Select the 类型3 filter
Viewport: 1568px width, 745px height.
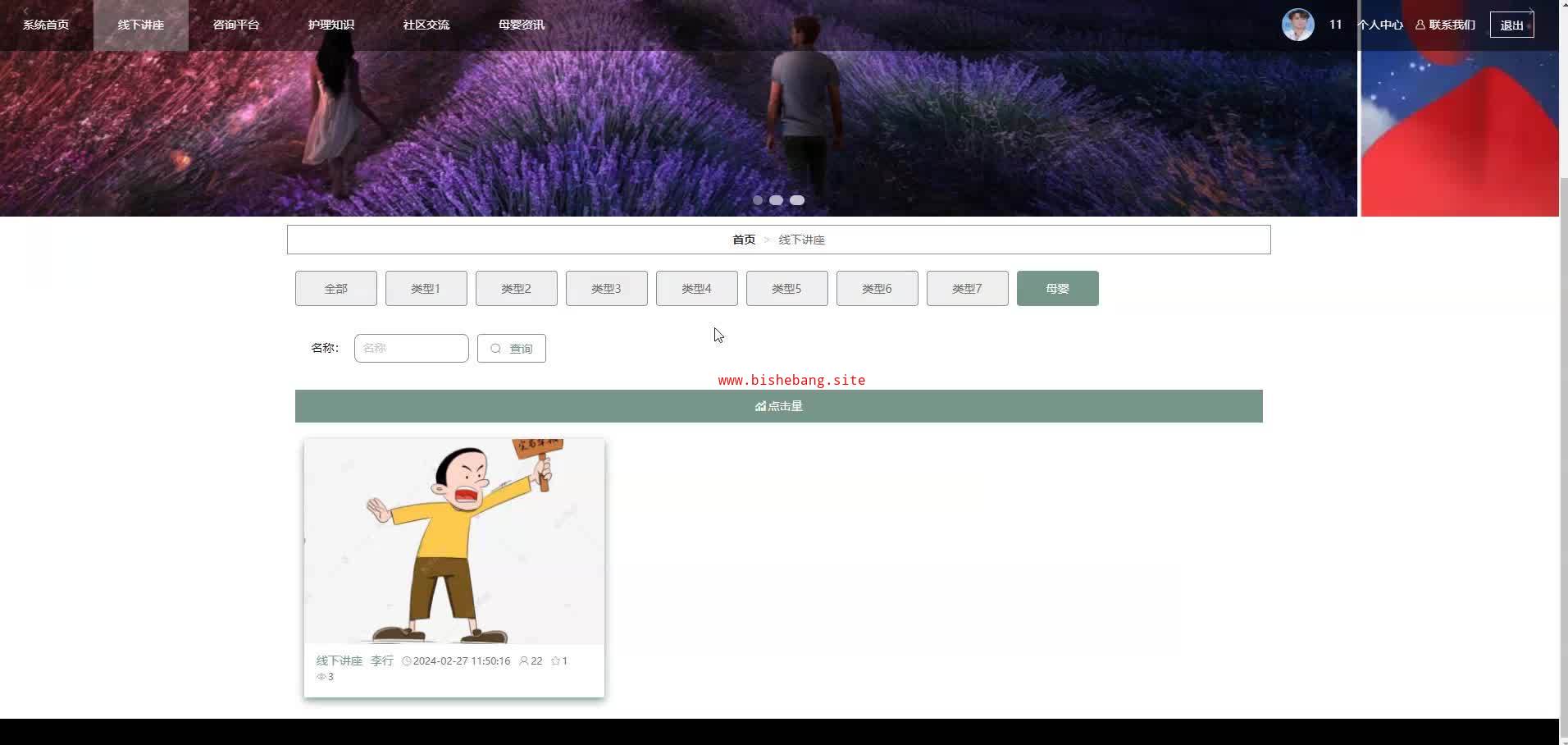(607, 289)
